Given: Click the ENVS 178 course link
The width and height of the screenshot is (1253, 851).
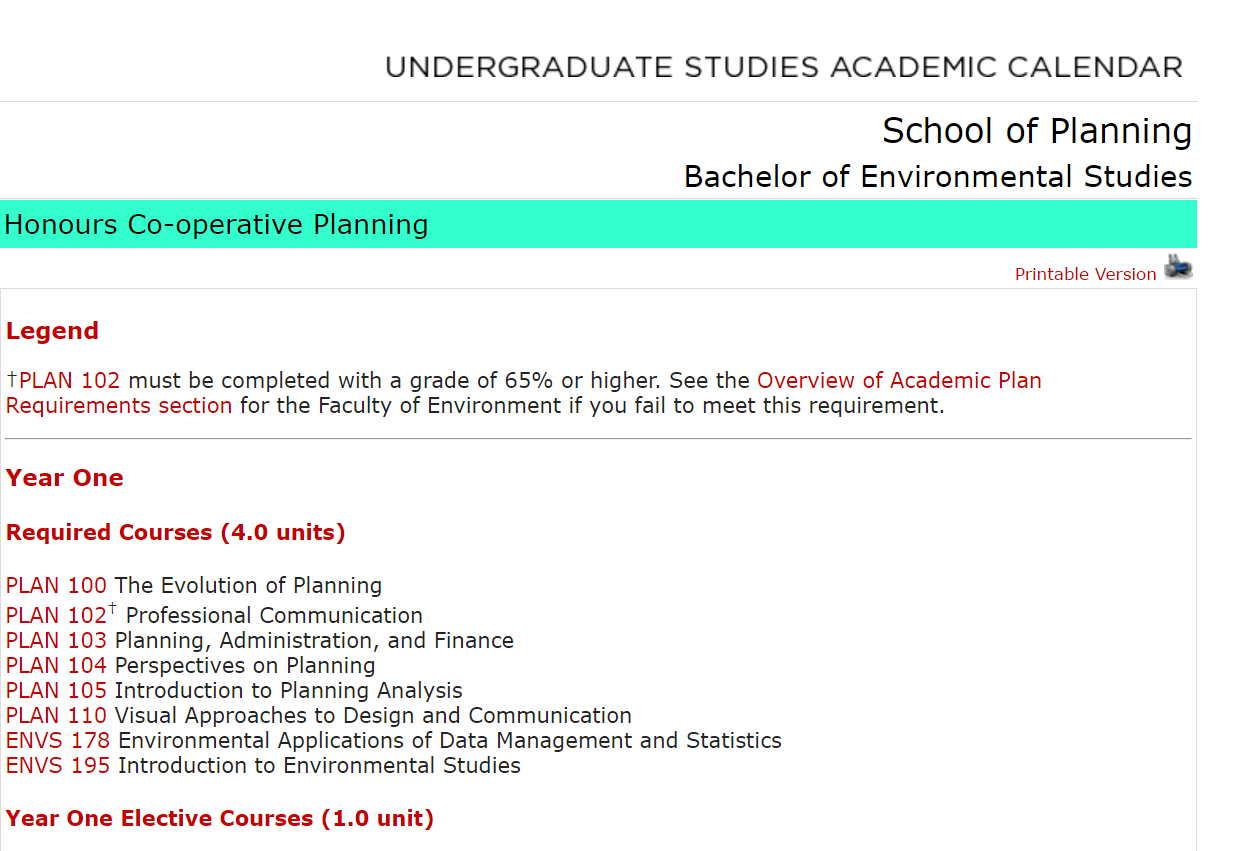Looking at the screenshot, I should [58, 741].
